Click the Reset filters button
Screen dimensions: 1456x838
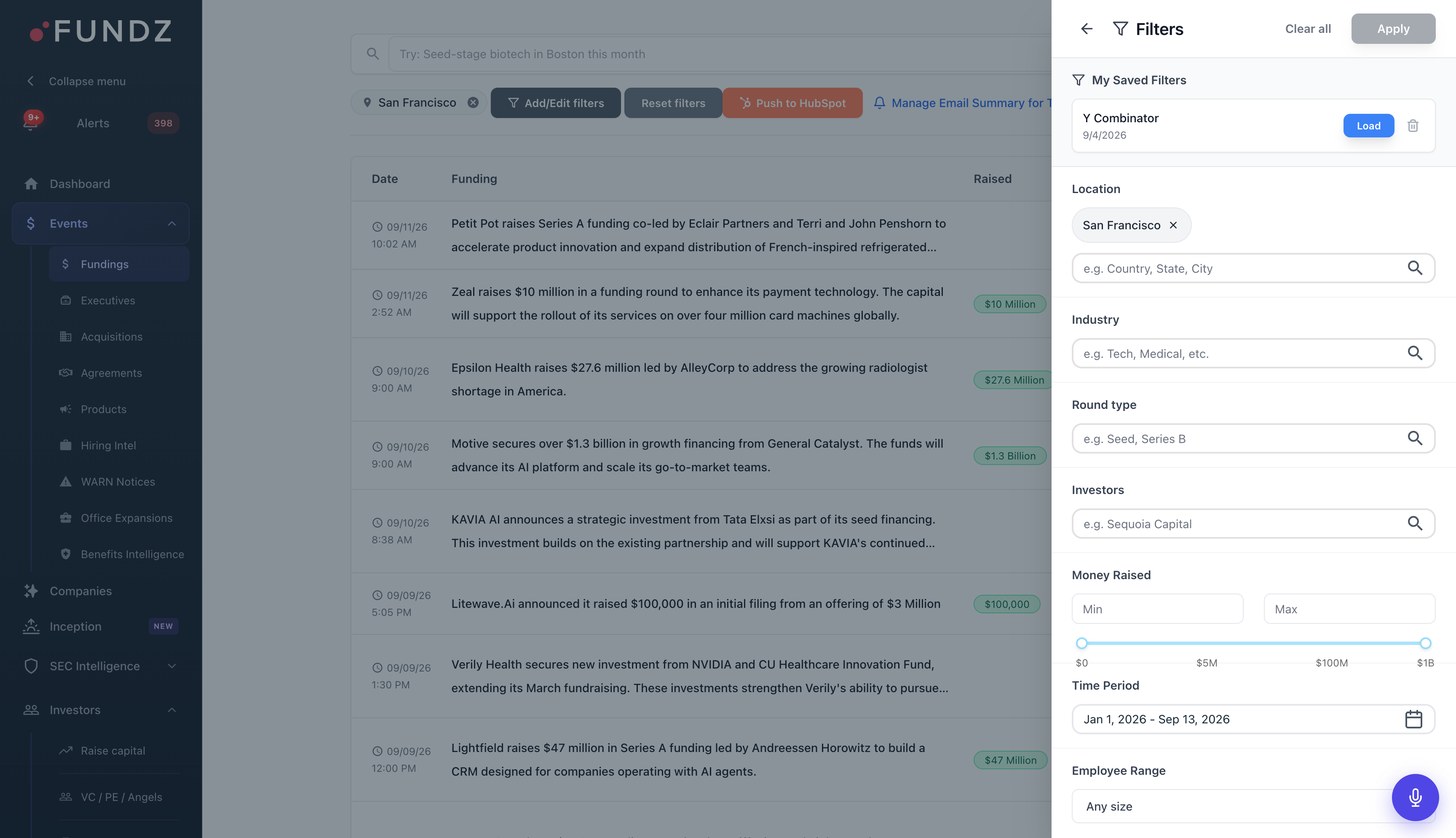point(673,103)
